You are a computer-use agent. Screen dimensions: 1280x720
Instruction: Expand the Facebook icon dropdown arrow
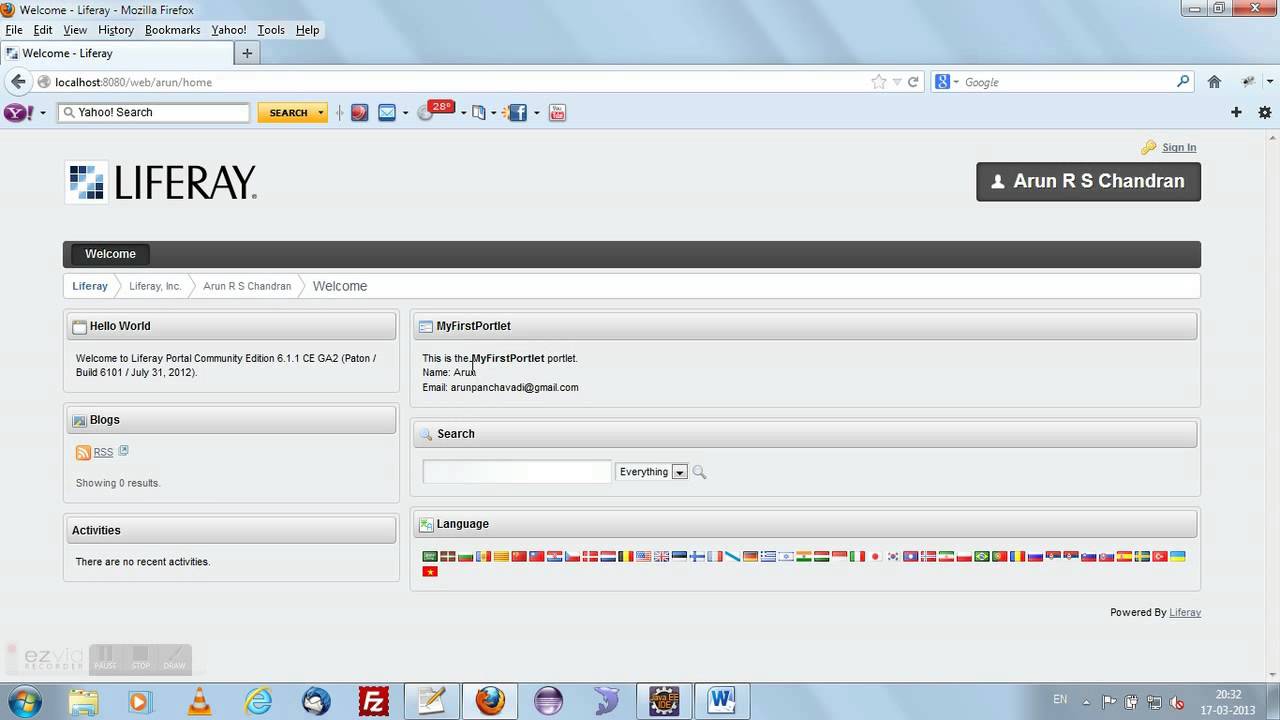point(536,113)
